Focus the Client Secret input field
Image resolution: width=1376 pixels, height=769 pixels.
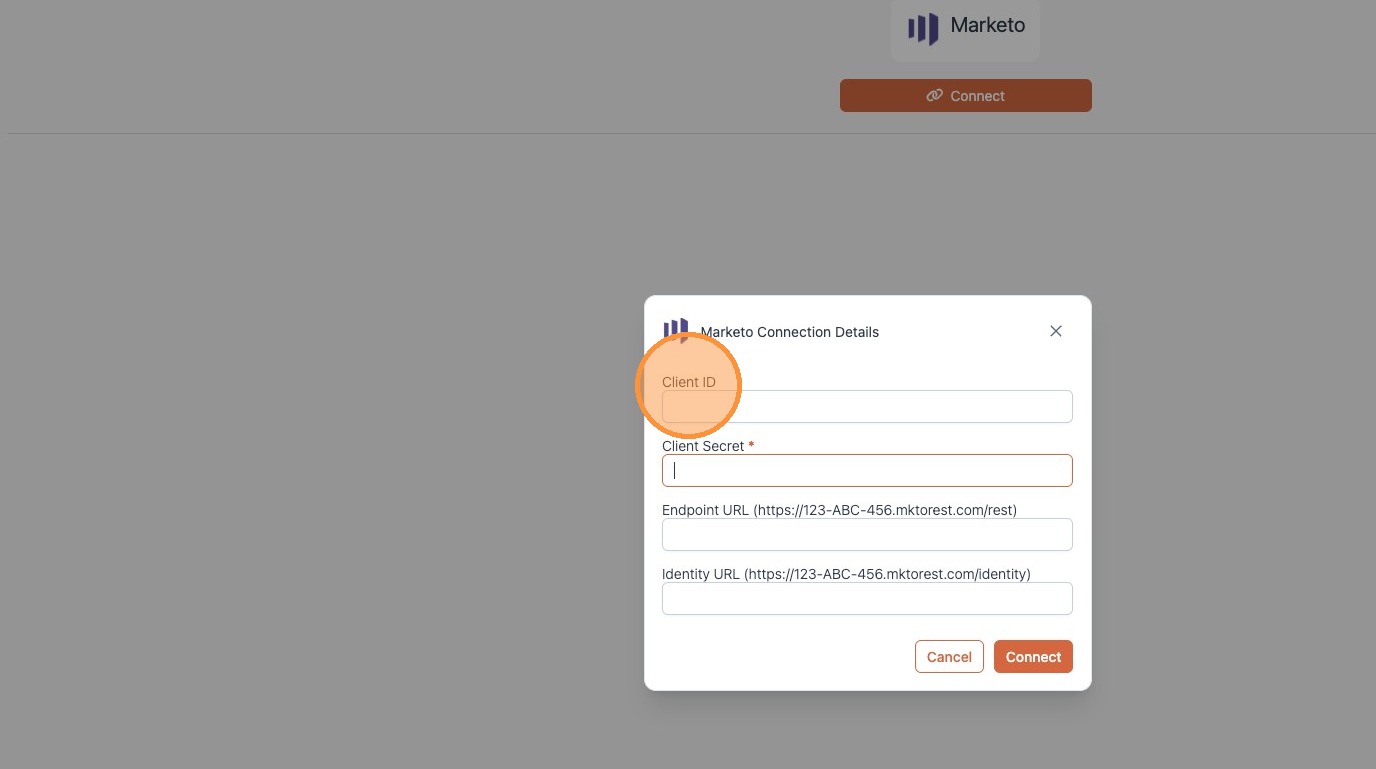(867, 471)
